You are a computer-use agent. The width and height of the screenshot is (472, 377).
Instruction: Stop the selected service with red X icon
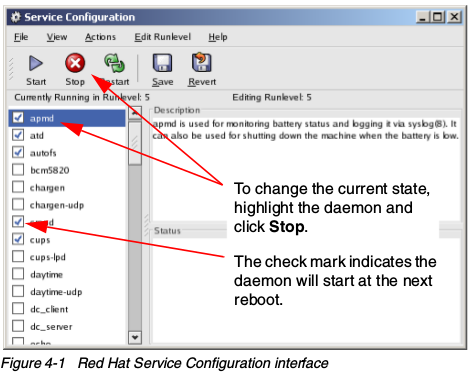(75, 63)
